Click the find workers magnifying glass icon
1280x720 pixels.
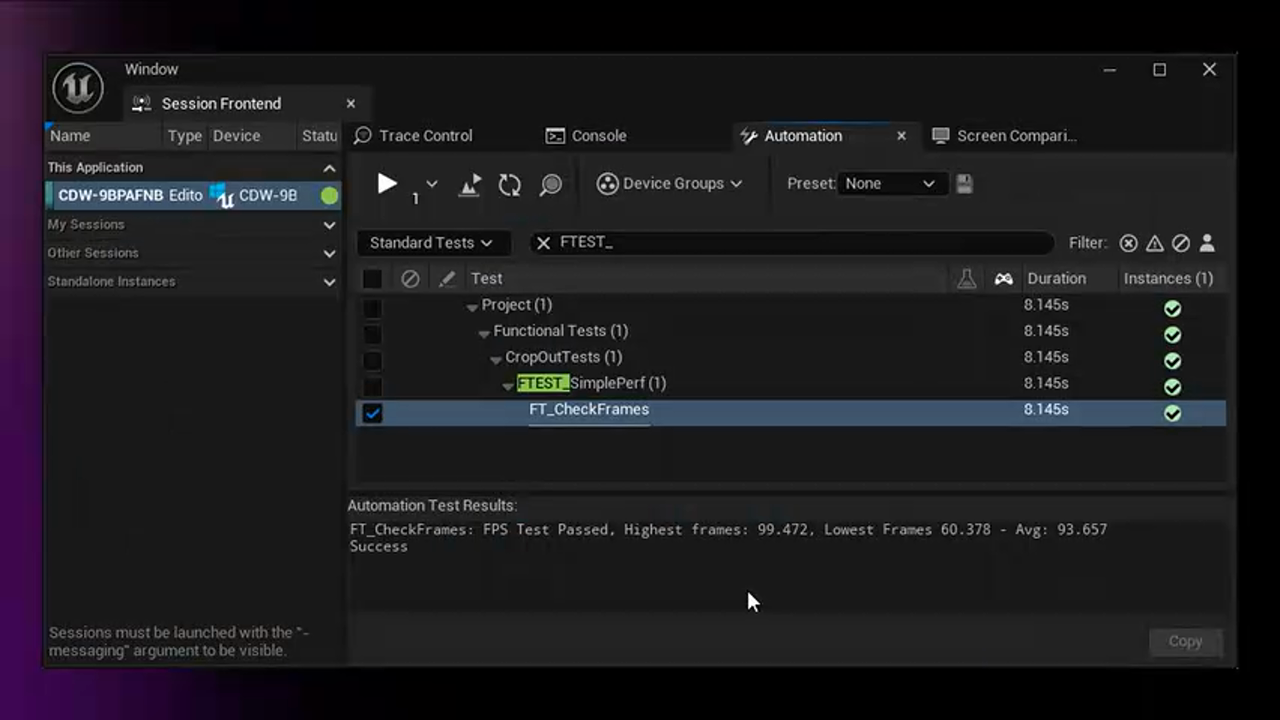pyautogui.click(x=550, y=184)
